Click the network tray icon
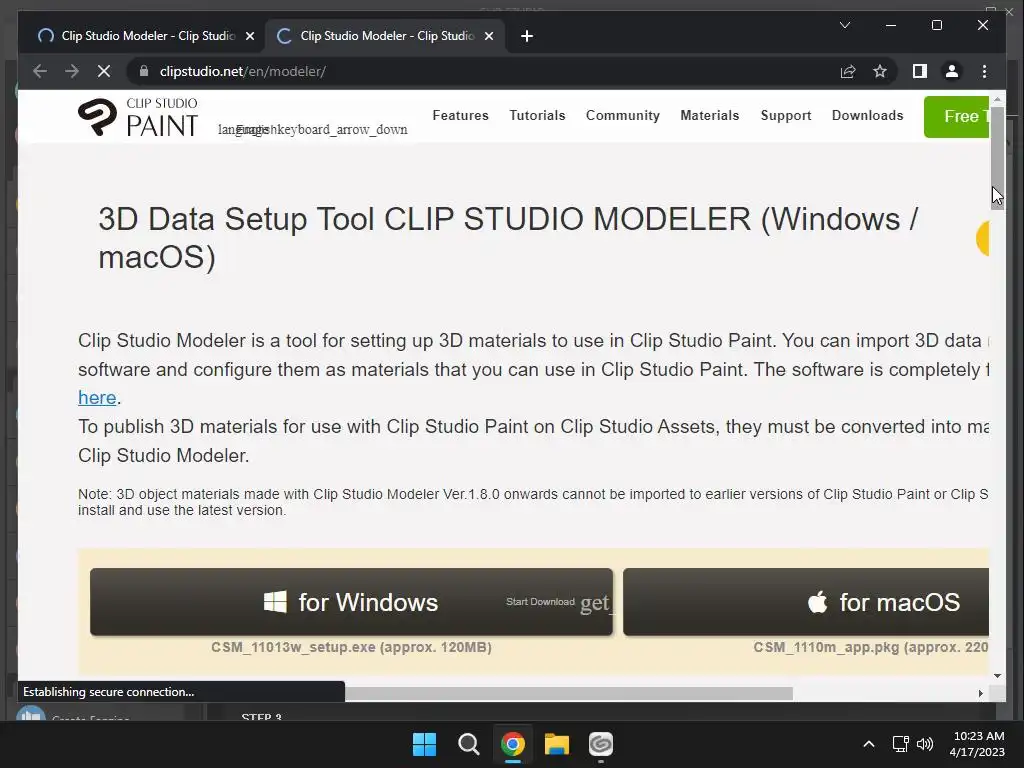1024x768 pixels. 901,744
